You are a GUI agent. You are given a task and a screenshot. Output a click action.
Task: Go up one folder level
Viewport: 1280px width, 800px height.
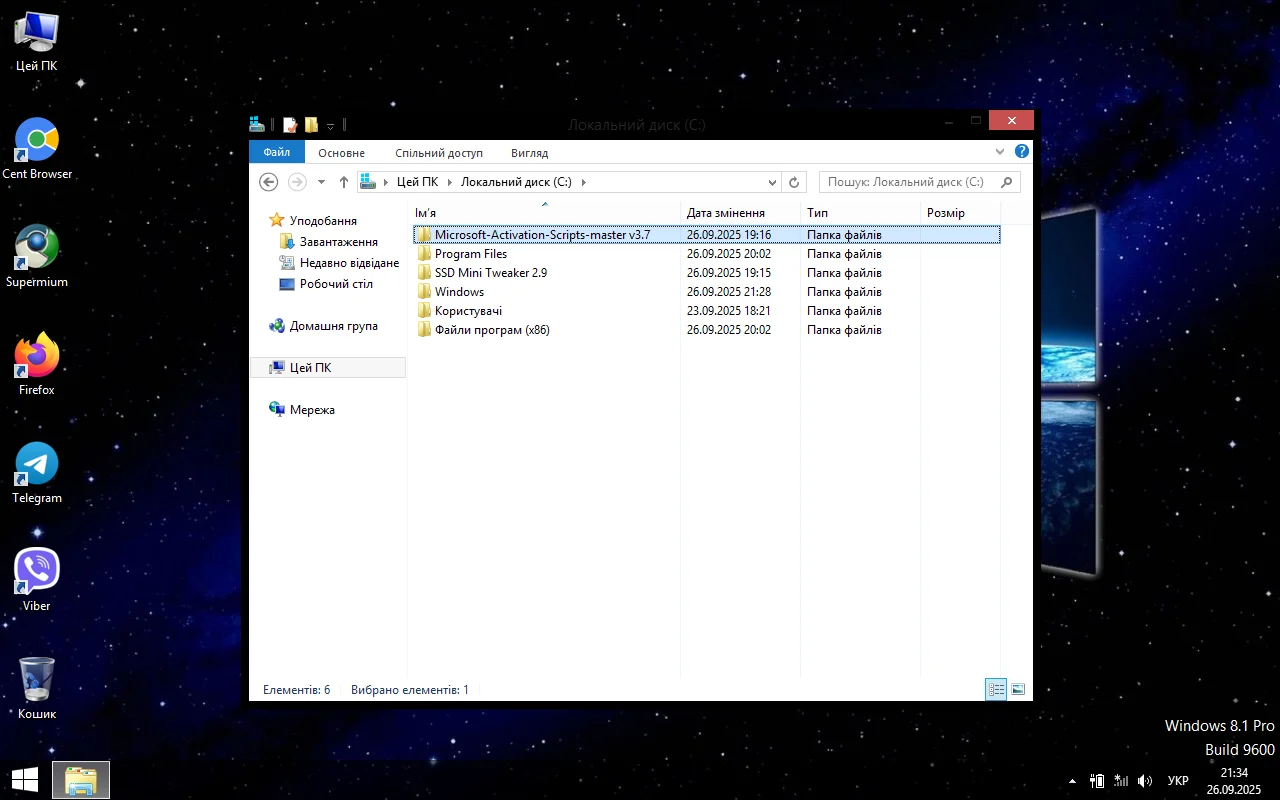tap(344, 182)
